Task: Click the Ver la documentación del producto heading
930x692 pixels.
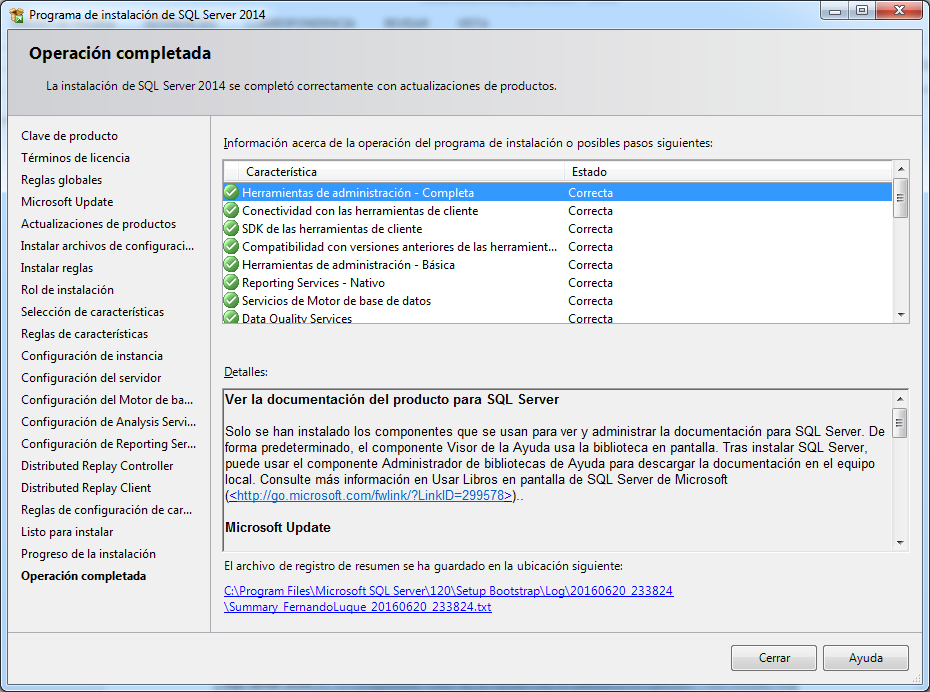Action: click(392, 399)
